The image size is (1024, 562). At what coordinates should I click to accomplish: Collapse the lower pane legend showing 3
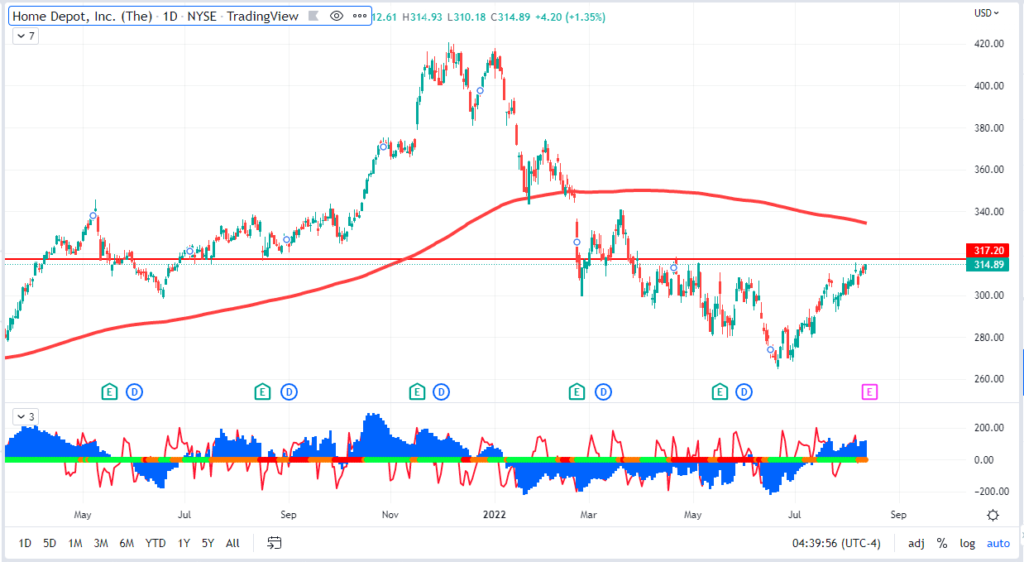pyautogui.click(x=25, y=416)
